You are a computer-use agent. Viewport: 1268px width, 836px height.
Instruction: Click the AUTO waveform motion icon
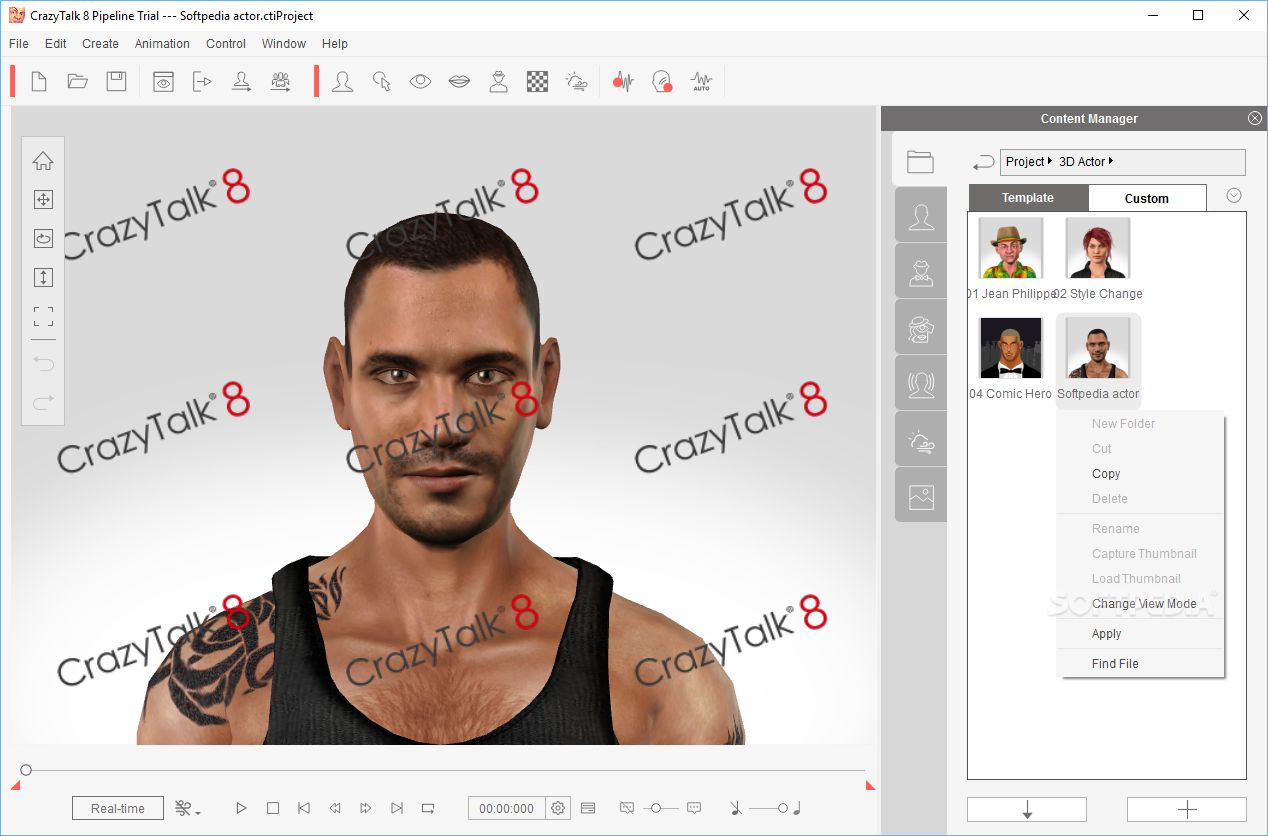click(x=701, y=82)
